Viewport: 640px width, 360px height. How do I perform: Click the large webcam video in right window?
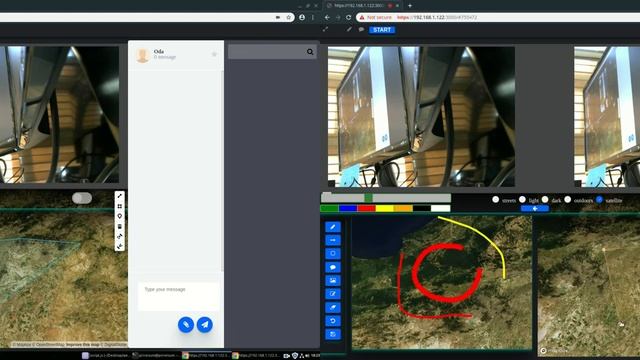coord(421,116)
